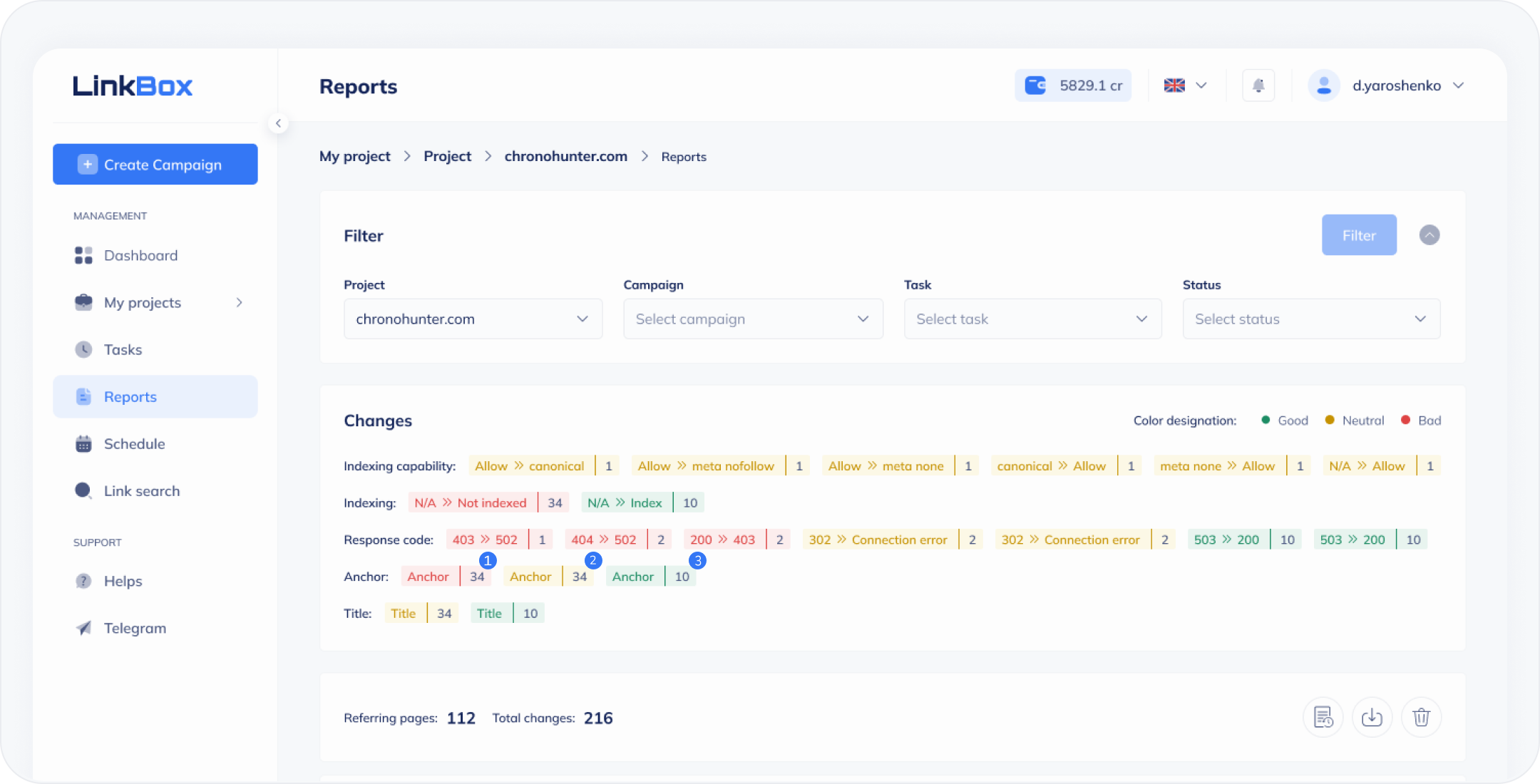
Task: Click the trash delete icon
Action: tap(1422, 717)
